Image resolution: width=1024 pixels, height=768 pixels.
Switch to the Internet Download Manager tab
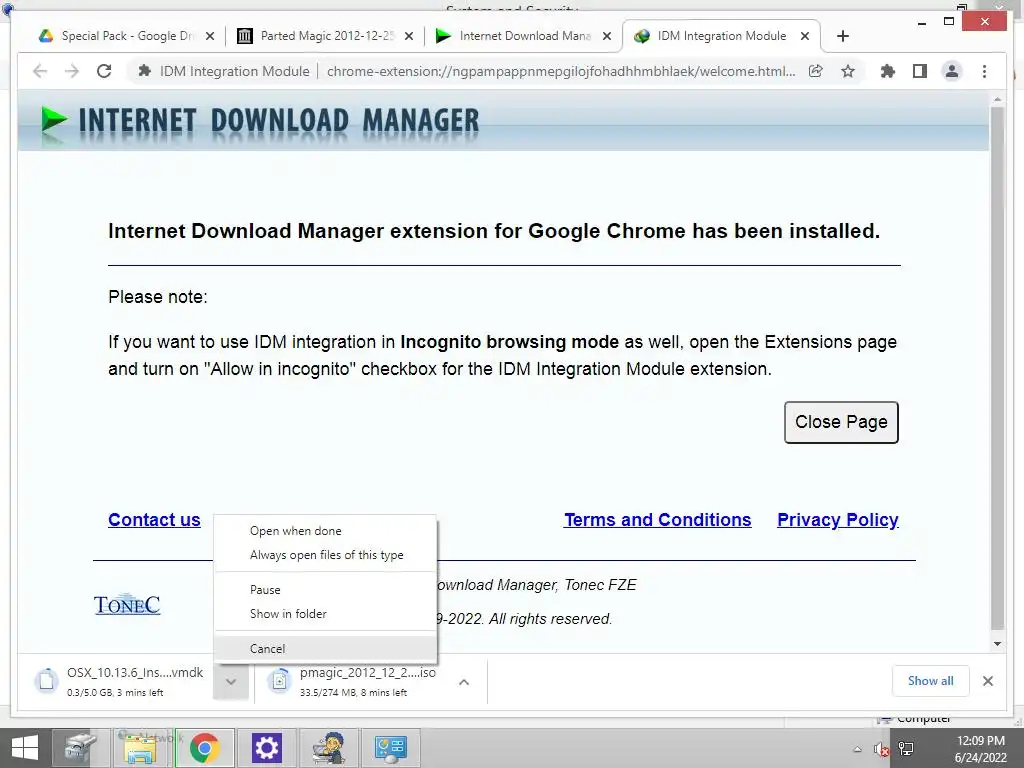pyautogui.click(x=523, y=36)
